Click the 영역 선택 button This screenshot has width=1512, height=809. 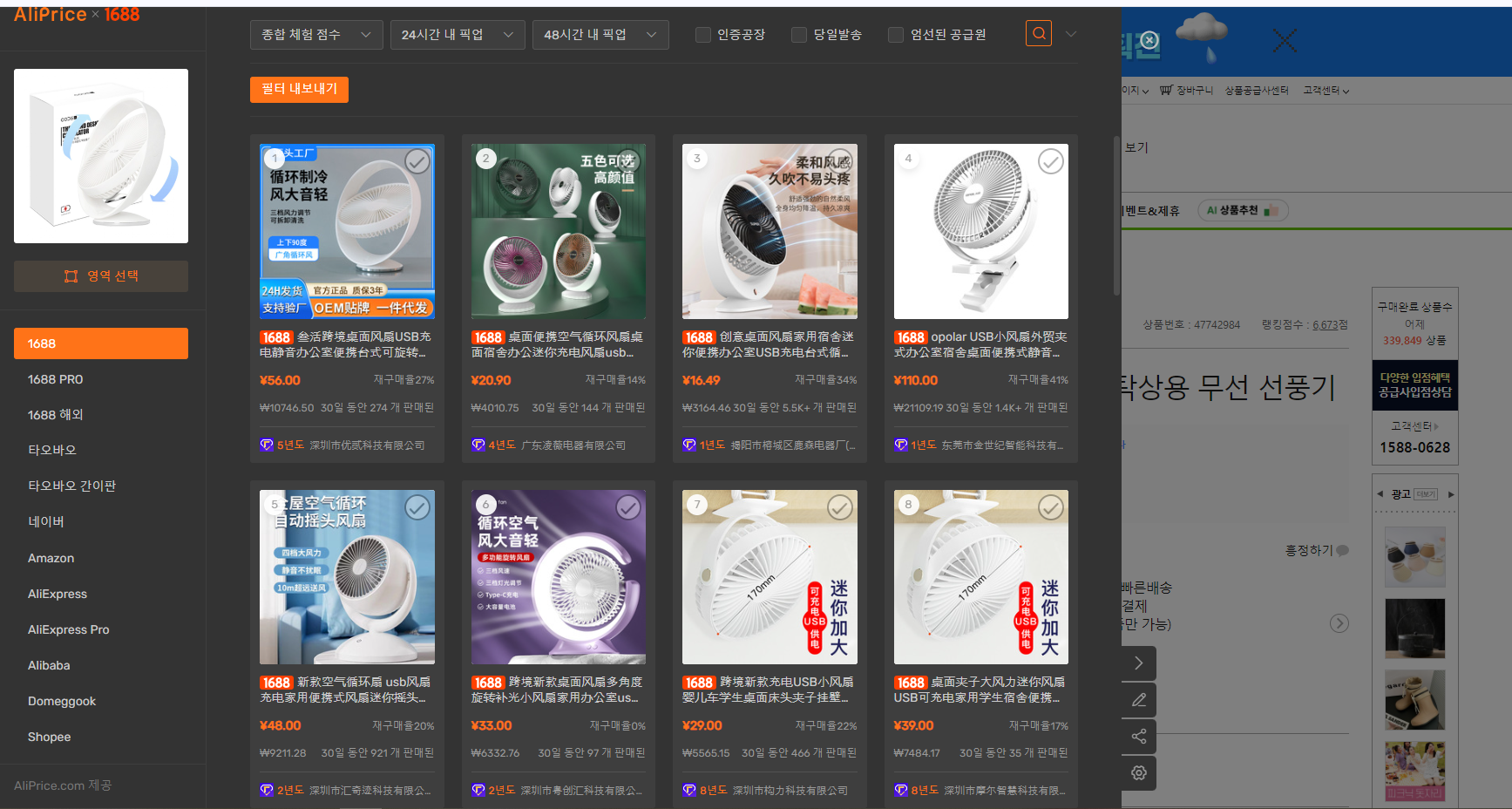101,276
